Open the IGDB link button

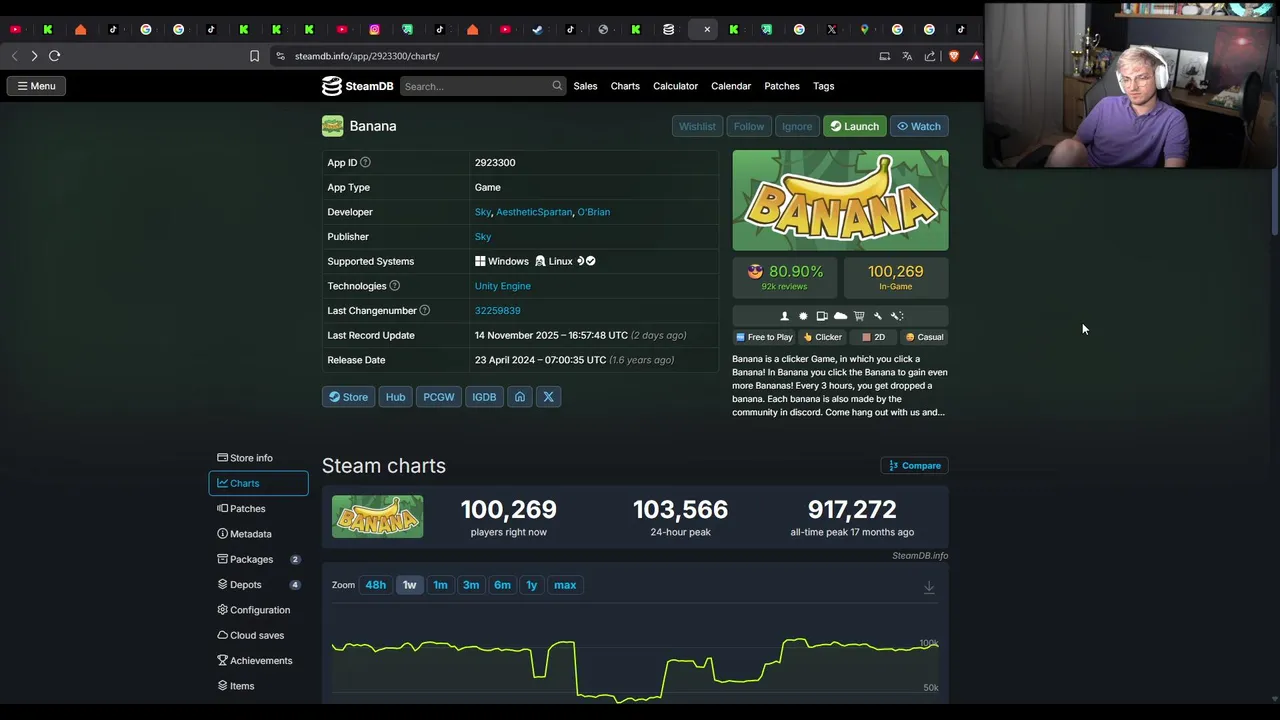[x=484, y=397]
